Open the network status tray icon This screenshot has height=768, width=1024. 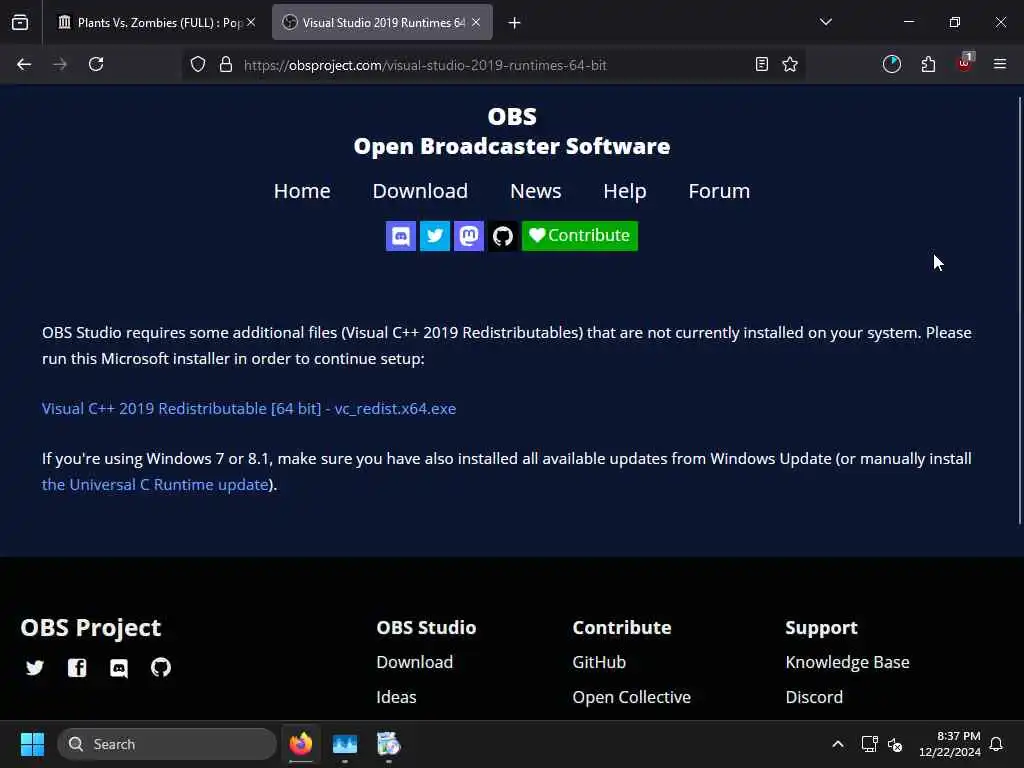[869, 744]
